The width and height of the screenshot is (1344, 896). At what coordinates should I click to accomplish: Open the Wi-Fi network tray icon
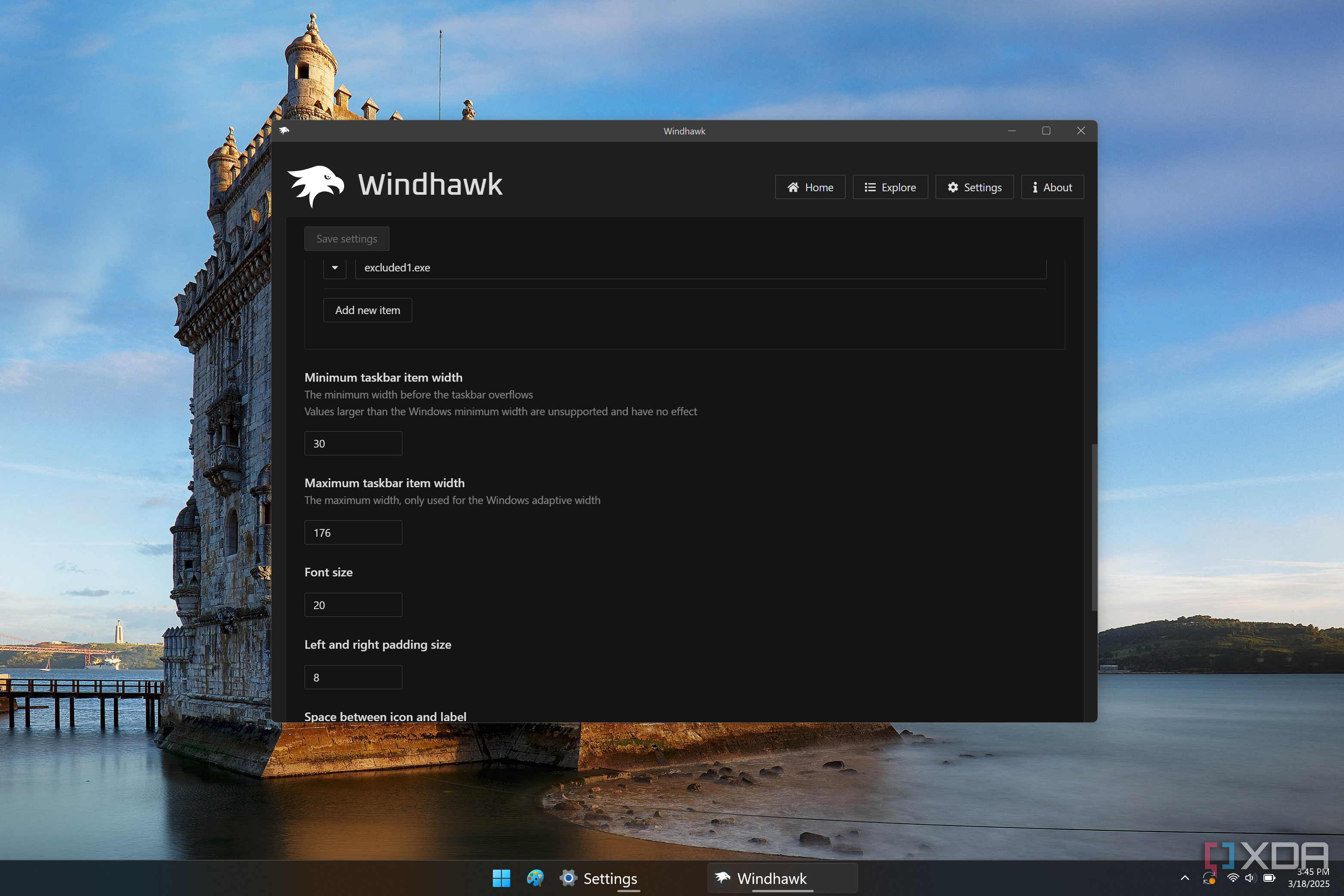tap(1233, 878)
